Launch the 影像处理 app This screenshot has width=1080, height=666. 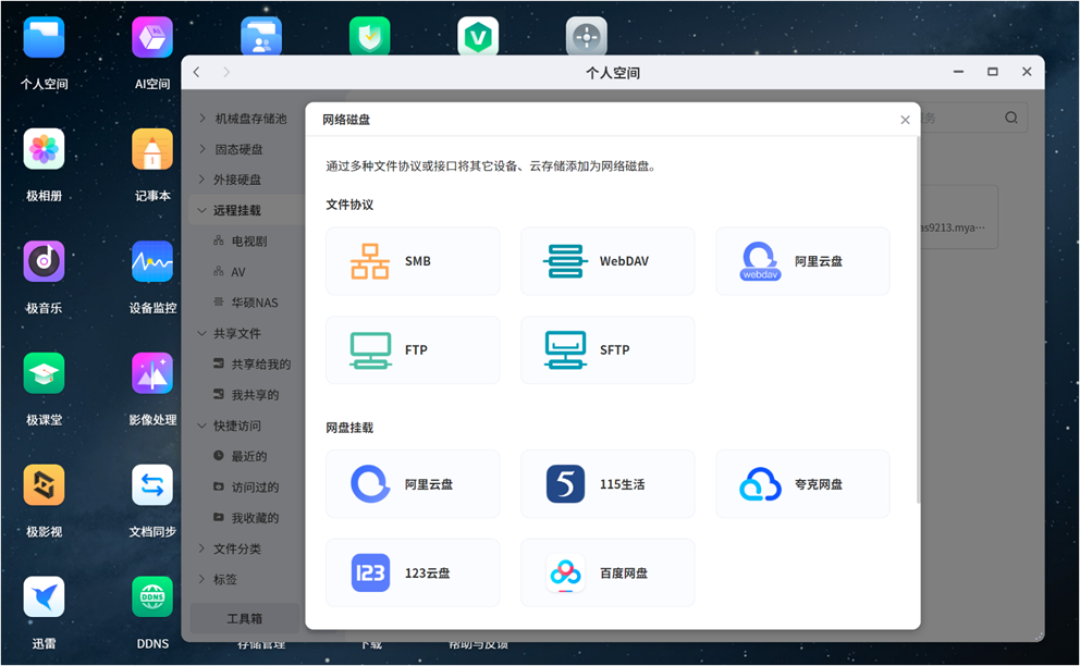point(152,373)
